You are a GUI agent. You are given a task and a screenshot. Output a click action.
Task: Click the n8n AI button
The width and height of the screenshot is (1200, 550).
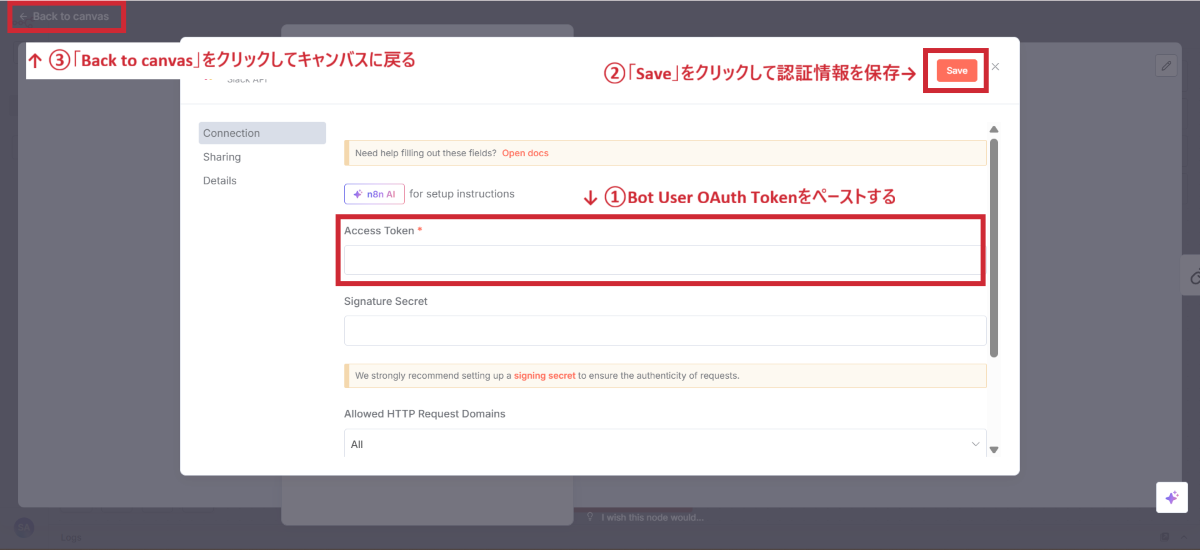[x=374, y=194]
